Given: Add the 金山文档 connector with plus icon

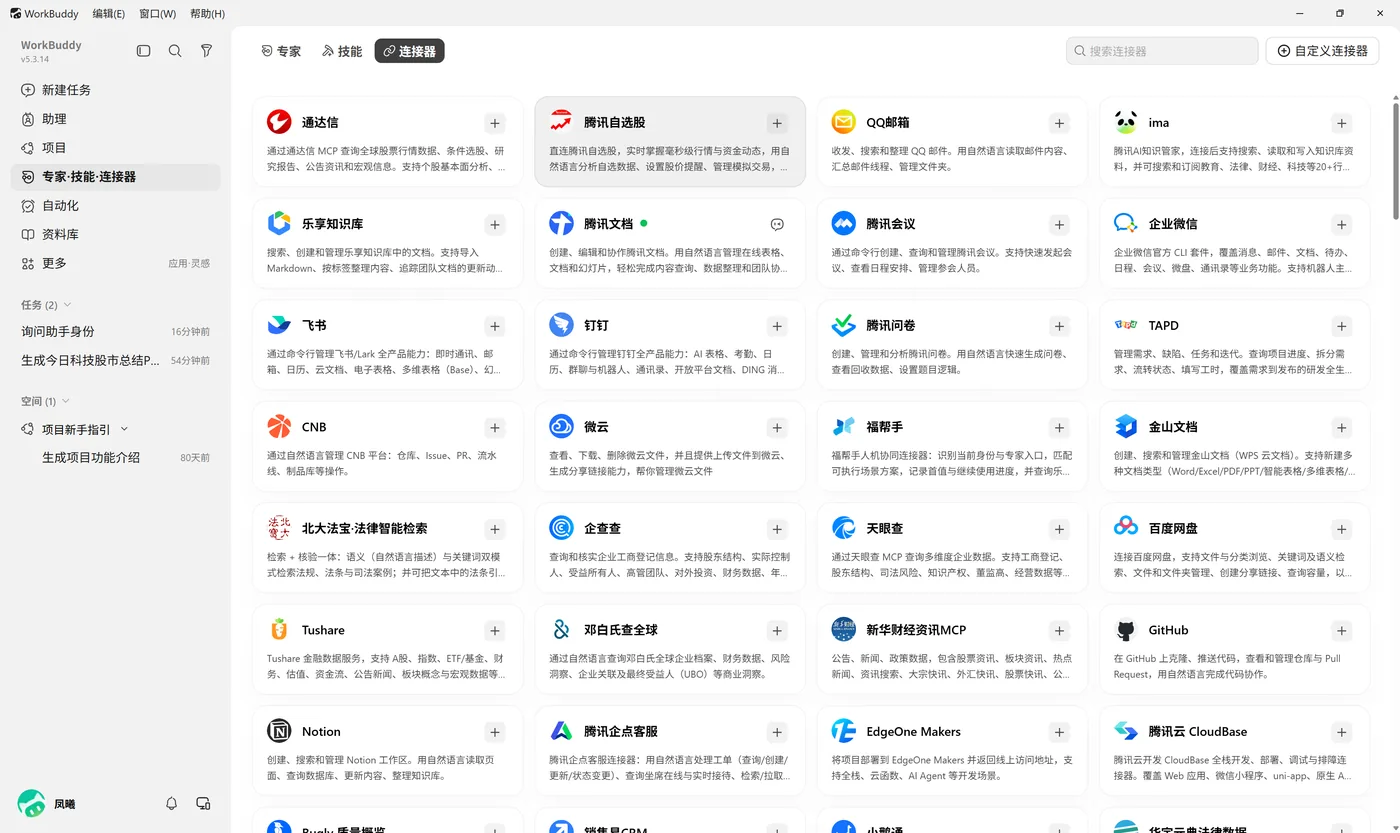Looking at the screenshot, I should pyautogui.click(x=1342, y=428).
